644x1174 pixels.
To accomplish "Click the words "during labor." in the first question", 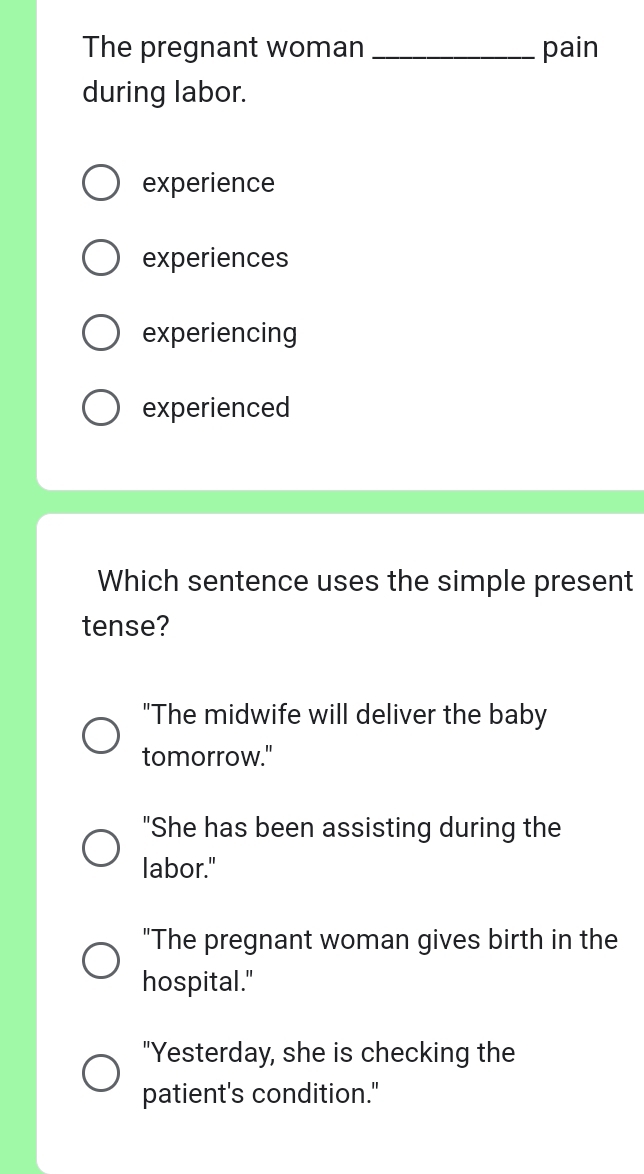I will click(x=165, y=93).
